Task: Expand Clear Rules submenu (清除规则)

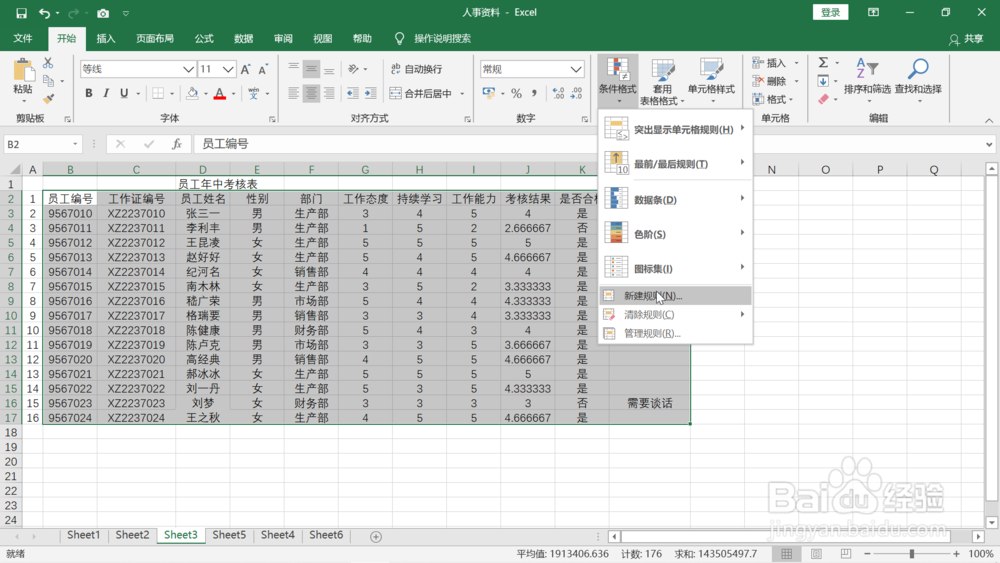Action: coord(675,314)
